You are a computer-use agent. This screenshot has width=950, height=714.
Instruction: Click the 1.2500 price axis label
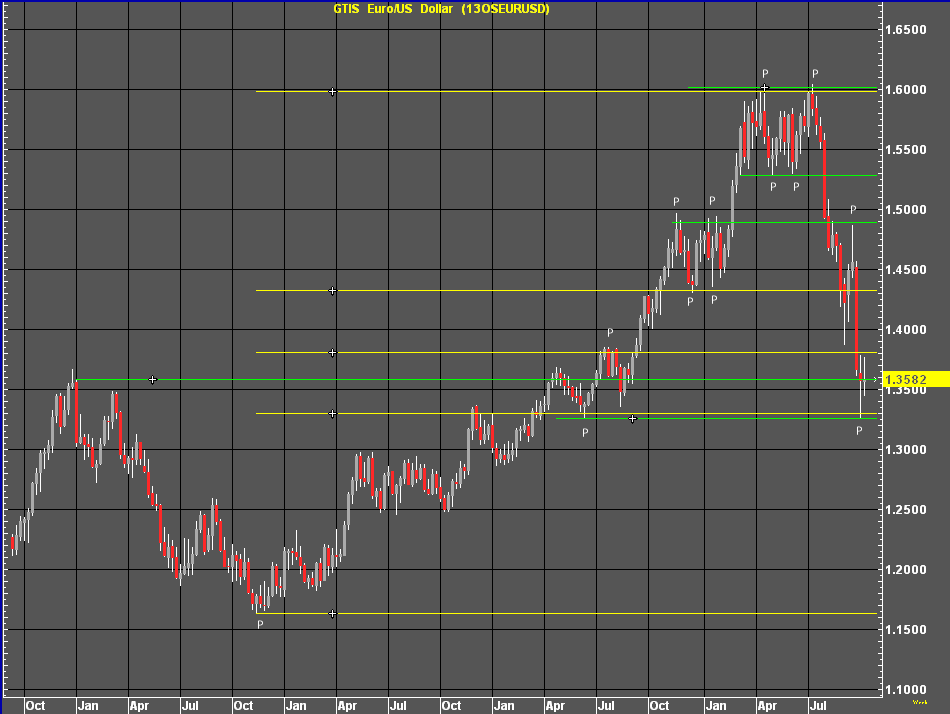(905, 510)
